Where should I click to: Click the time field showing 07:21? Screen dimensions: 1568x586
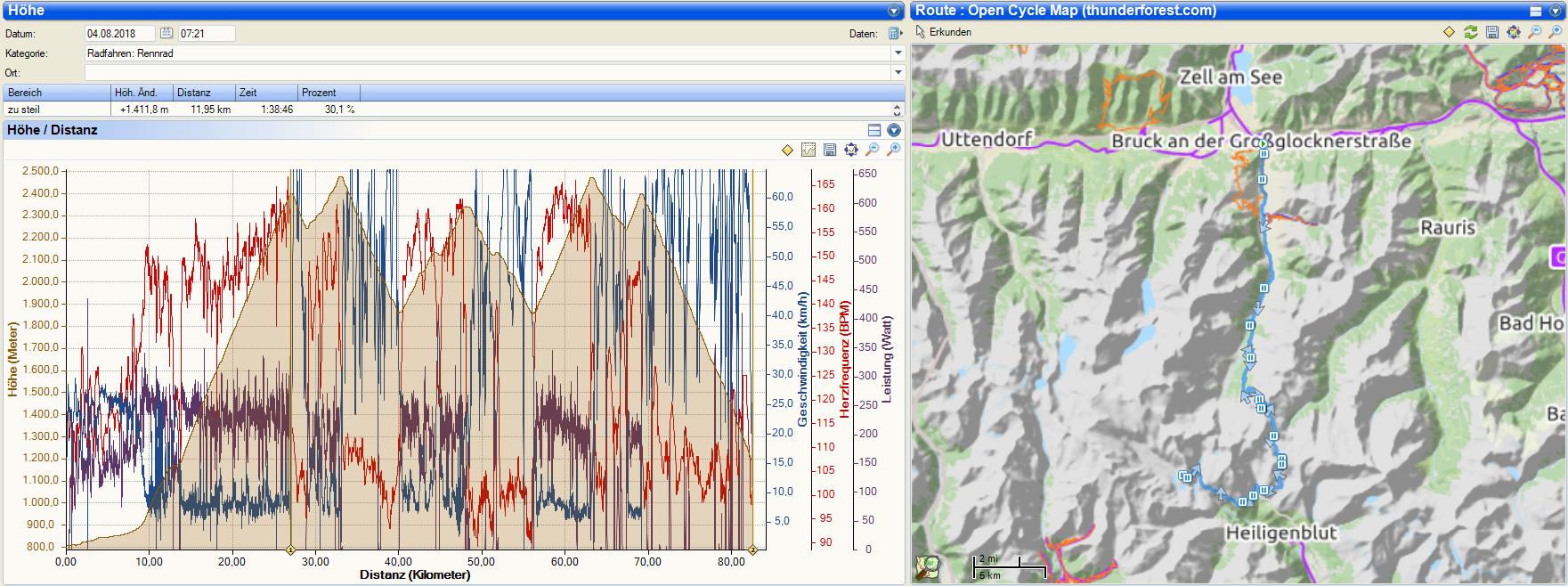tap(206, 33)
